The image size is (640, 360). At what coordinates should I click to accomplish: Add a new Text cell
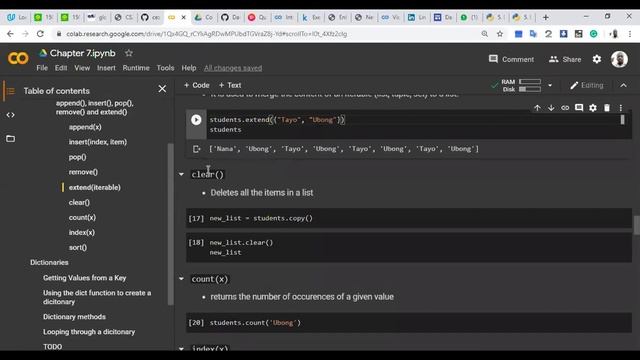point(230,85)
